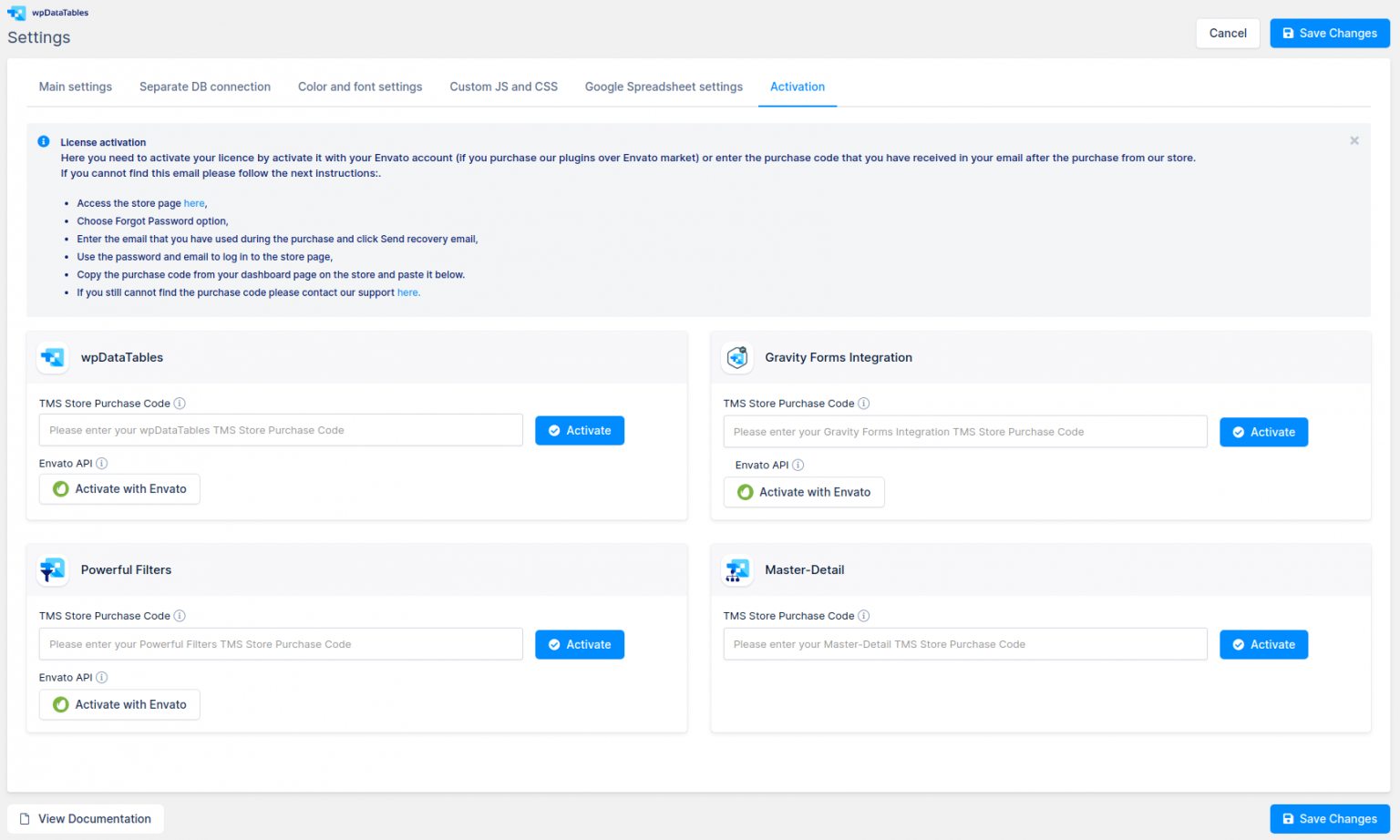1400x840 pixels.
Task: Open the store page via the here link
Action: point(194,202)
